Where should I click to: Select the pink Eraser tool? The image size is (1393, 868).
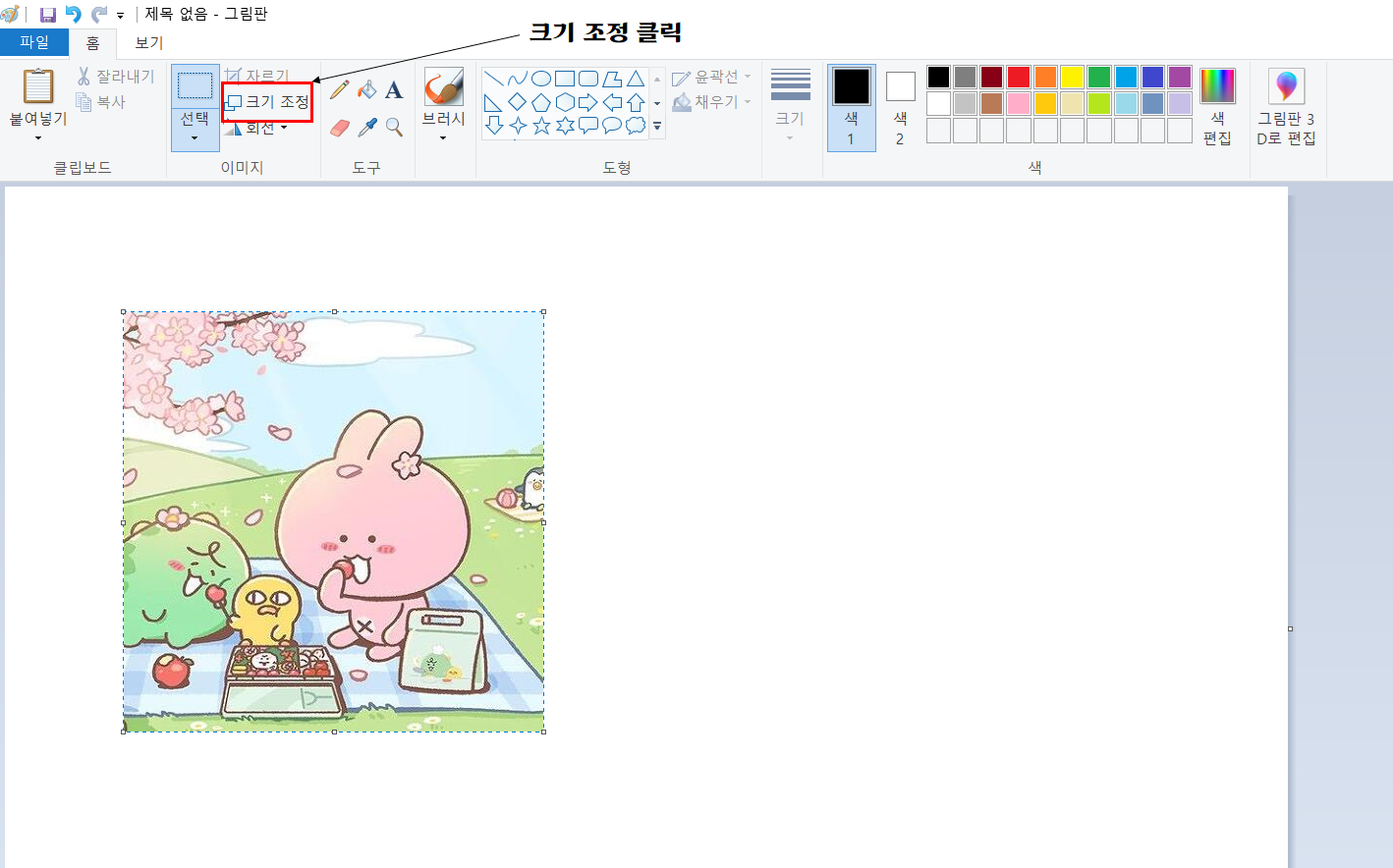tap(340, 128)
